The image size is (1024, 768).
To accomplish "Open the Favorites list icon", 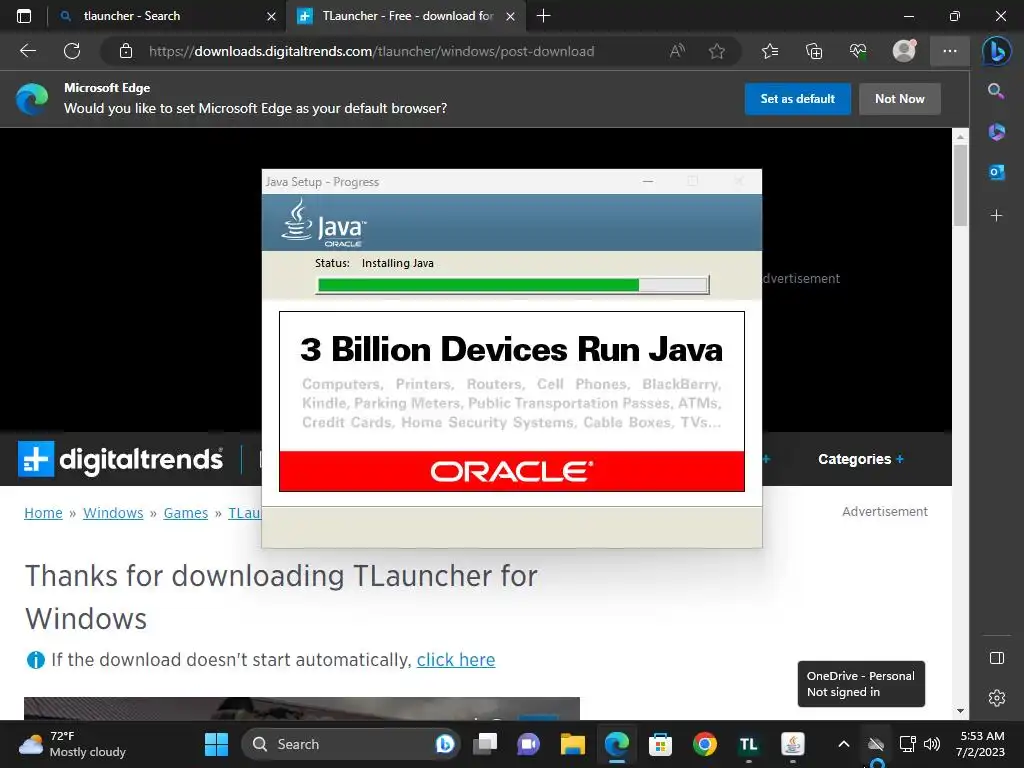I will (x=770, y=51).
